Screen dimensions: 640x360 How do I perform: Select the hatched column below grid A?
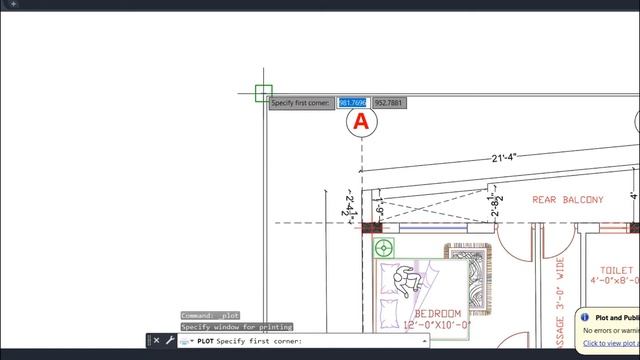click(372, 228)
